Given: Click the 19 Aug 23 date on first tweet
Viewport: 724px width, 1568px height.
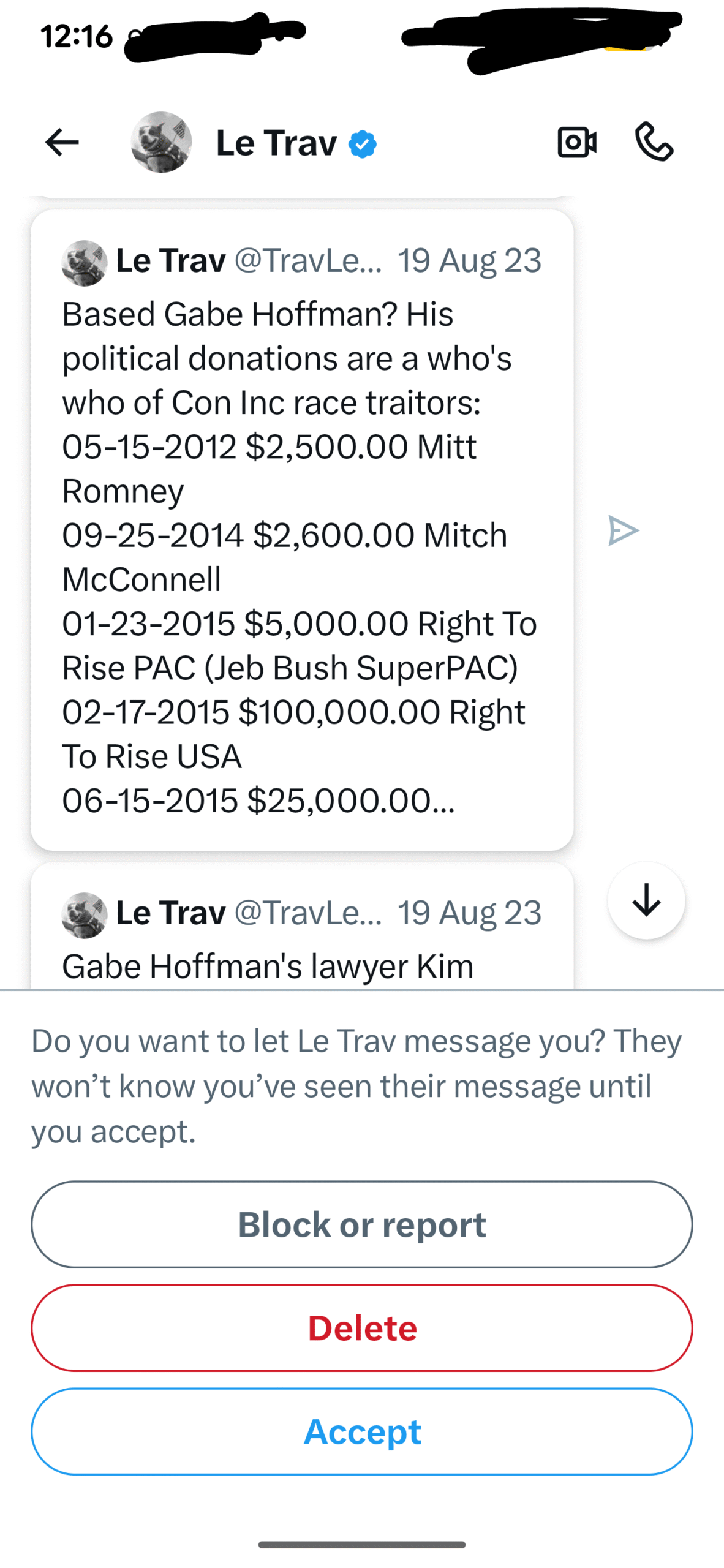Looking at the screenshot, I should (469, 261).
